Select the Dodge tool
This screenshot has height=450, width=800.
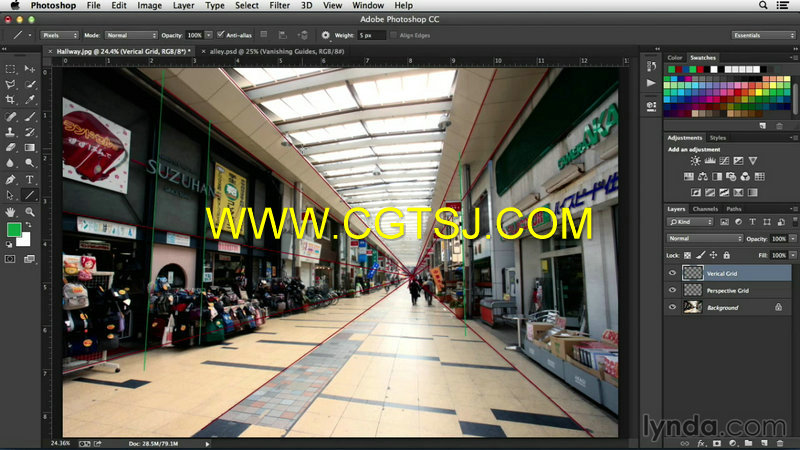(x=30, y=163)
